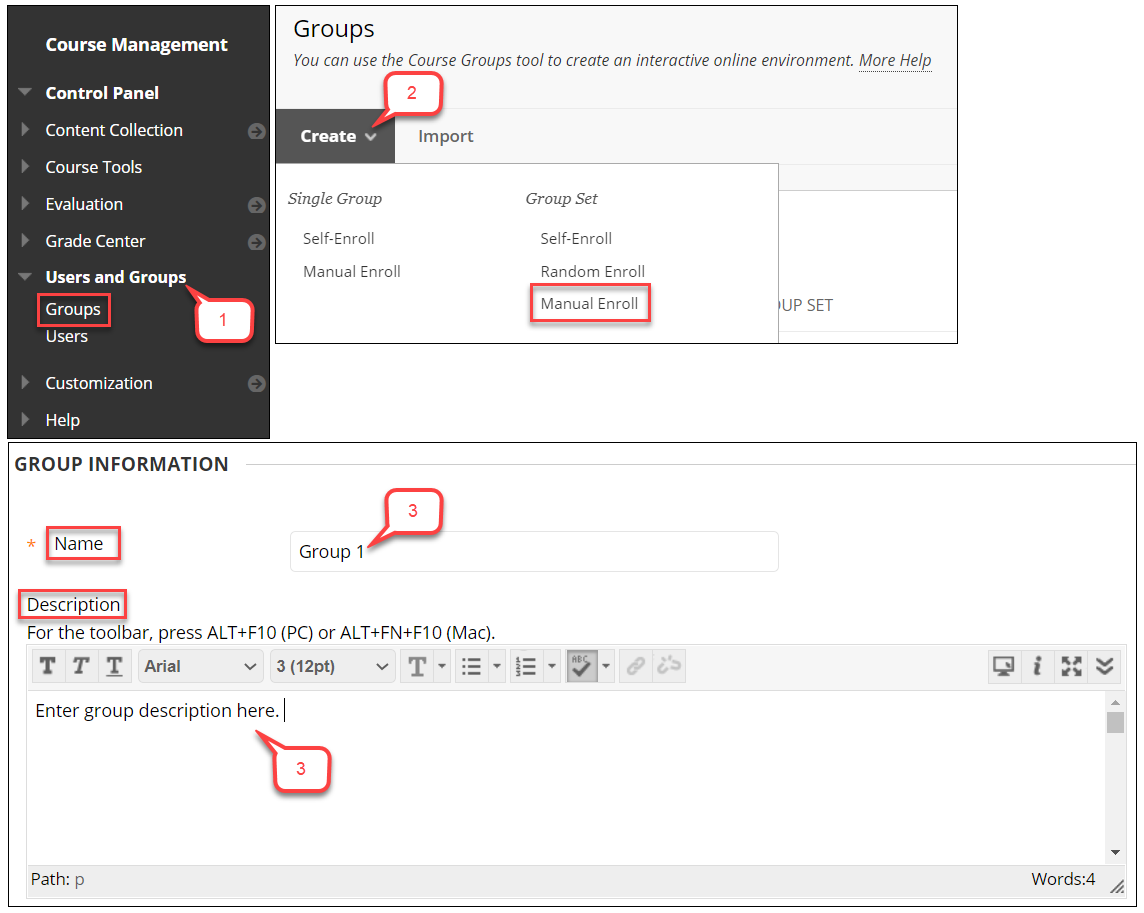
Task: Collapse the Users and Groups section arrow
Action: [x=26, y=277]
